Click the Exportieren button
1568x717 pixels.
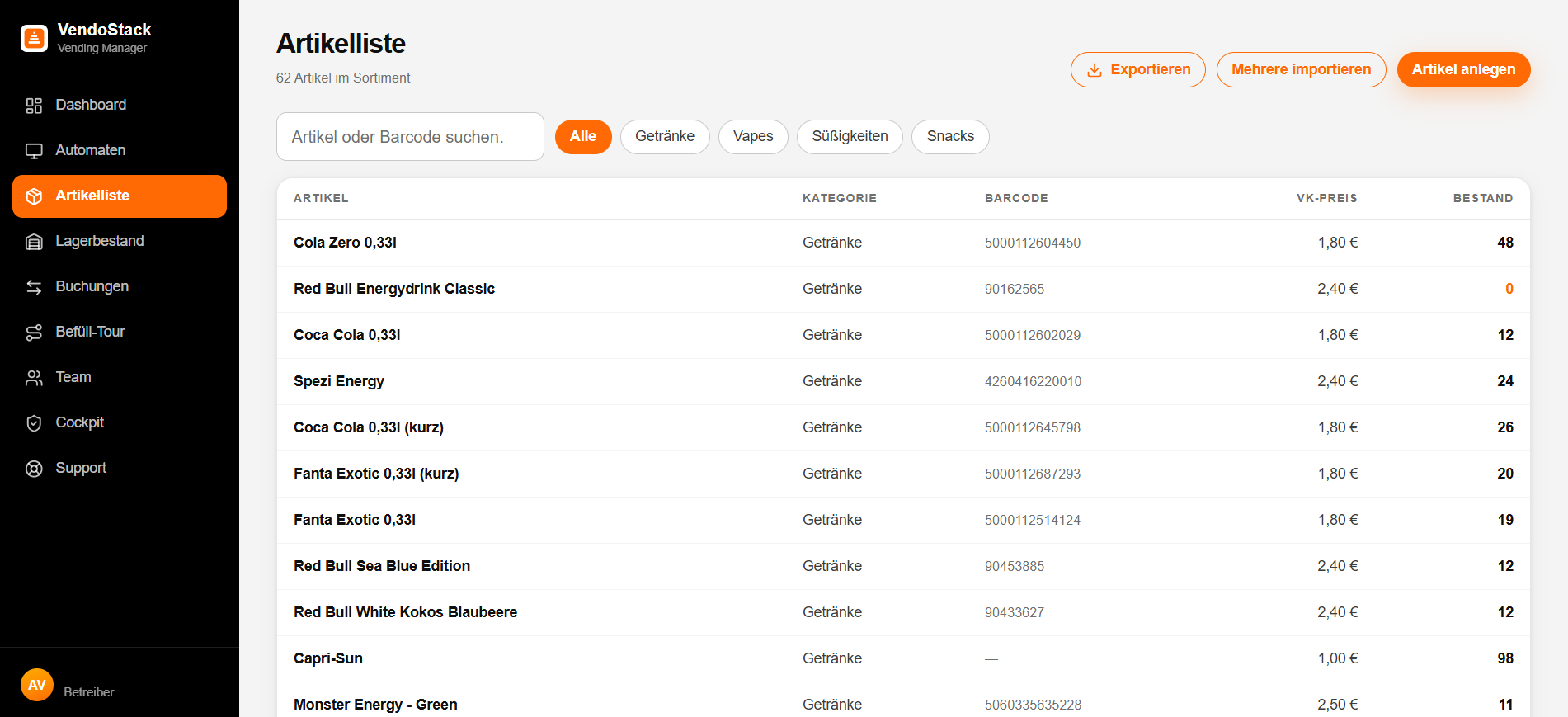[x=1137, y=70]
